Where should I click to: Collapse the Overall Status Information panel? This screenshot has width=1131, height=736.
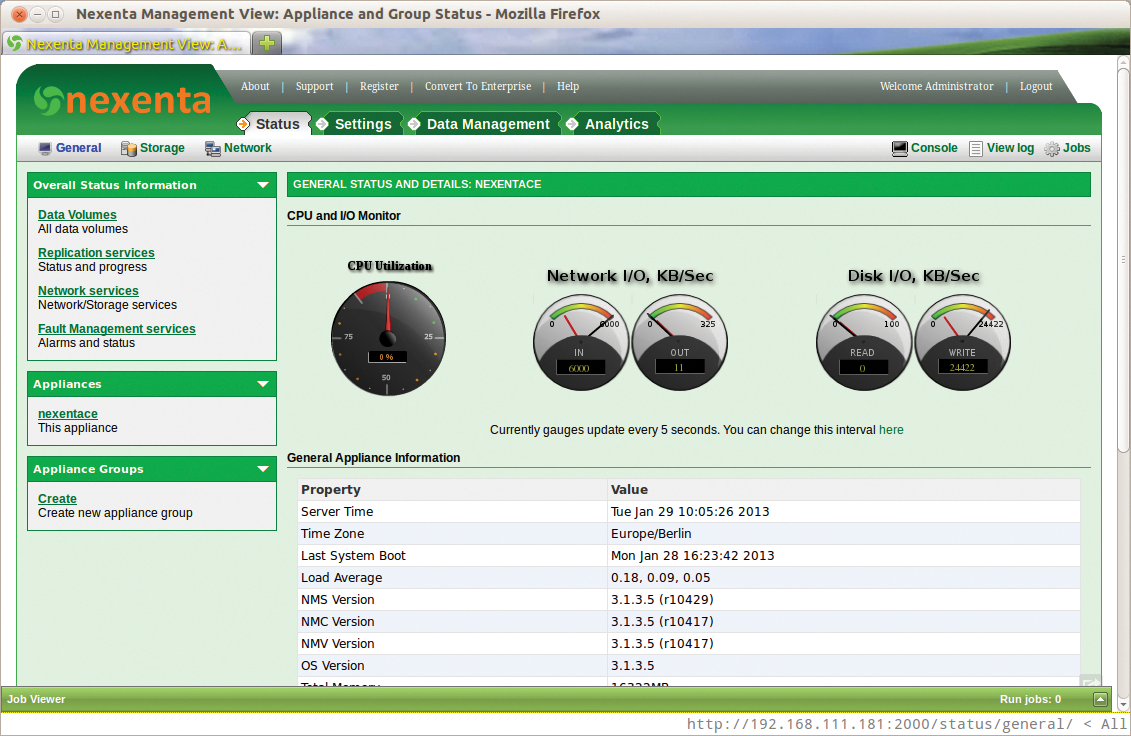point(263,185)
